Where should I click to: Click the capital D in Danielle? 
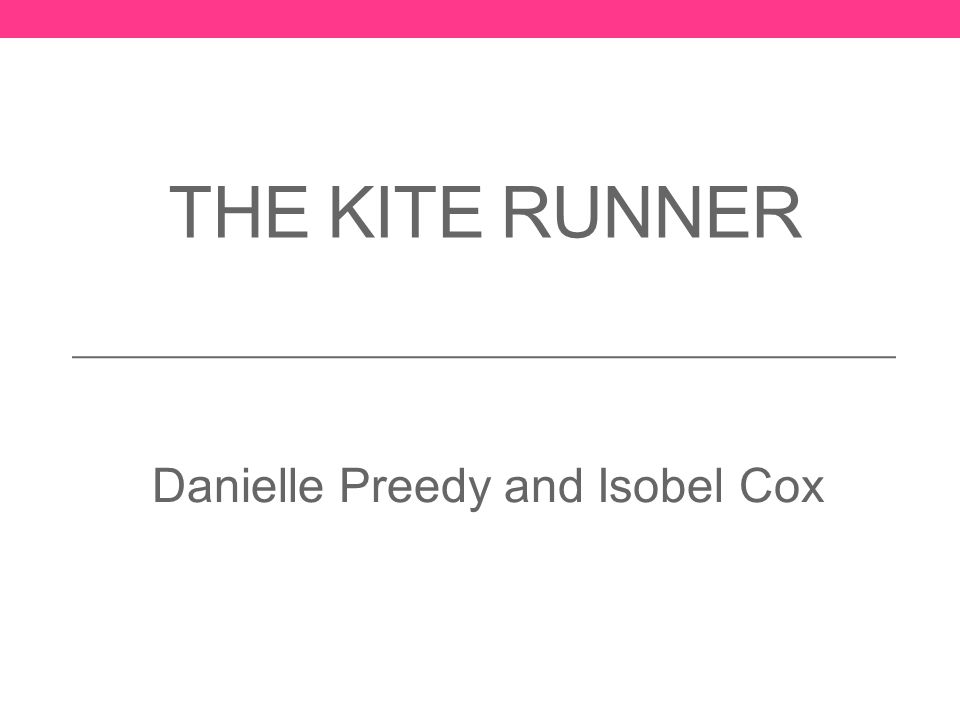[168, 486]
